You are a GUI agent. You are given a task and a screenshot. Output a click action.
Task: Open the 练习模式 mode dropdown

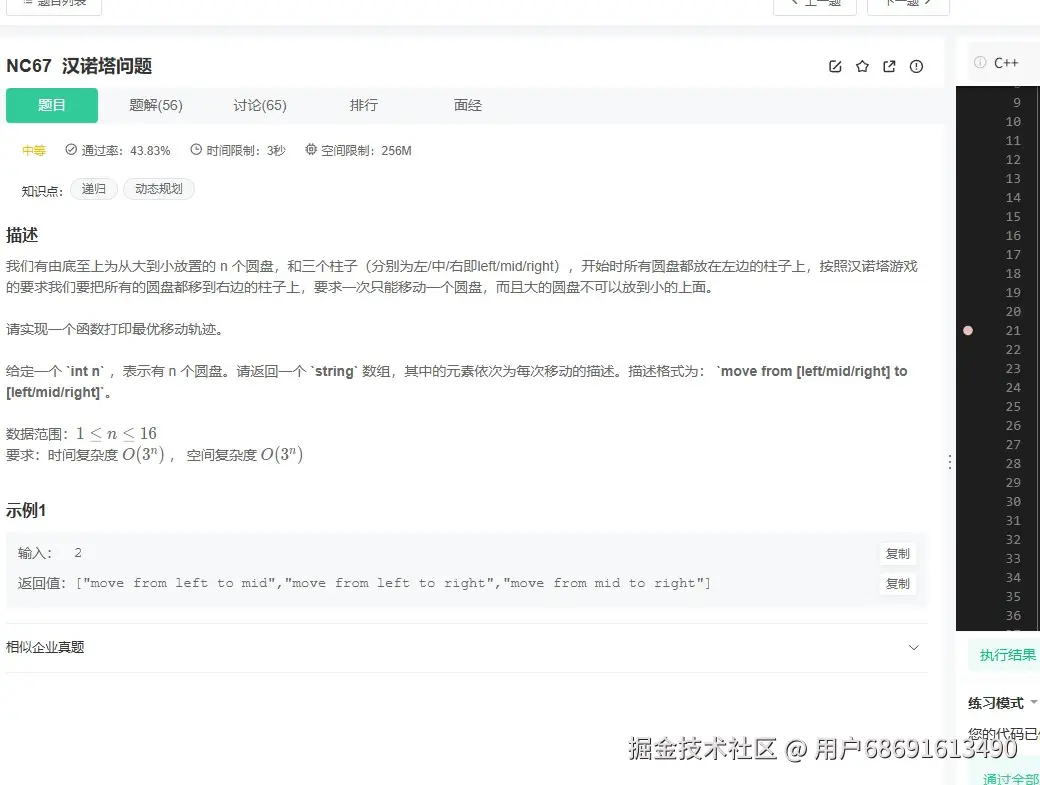click(x=1002, y=702)
